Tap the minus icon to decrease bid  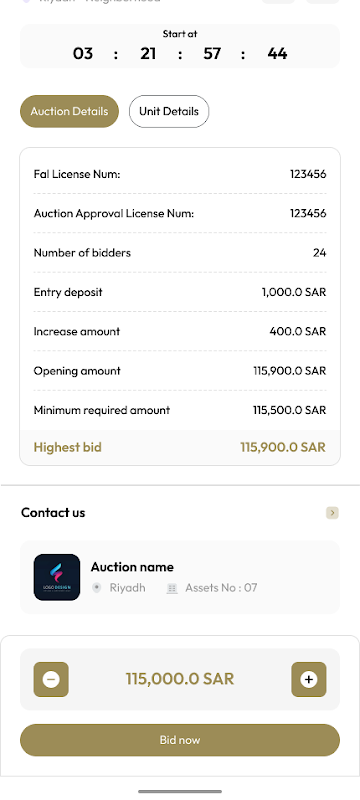click(x=51, y=679)
